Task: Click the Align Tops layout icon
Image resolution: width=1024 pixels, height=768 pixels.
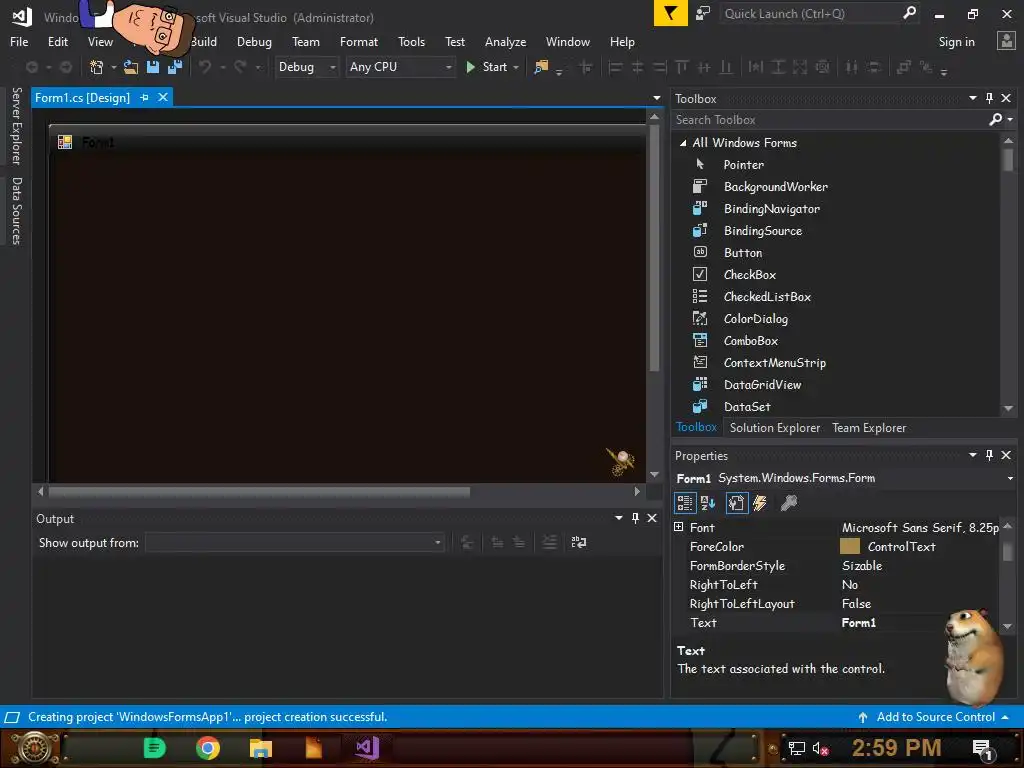Action: click(682, 67)
